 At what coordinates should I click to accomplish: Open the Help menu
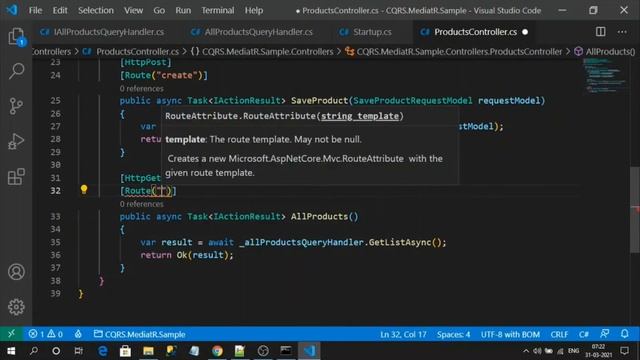(x=254, y=10)
